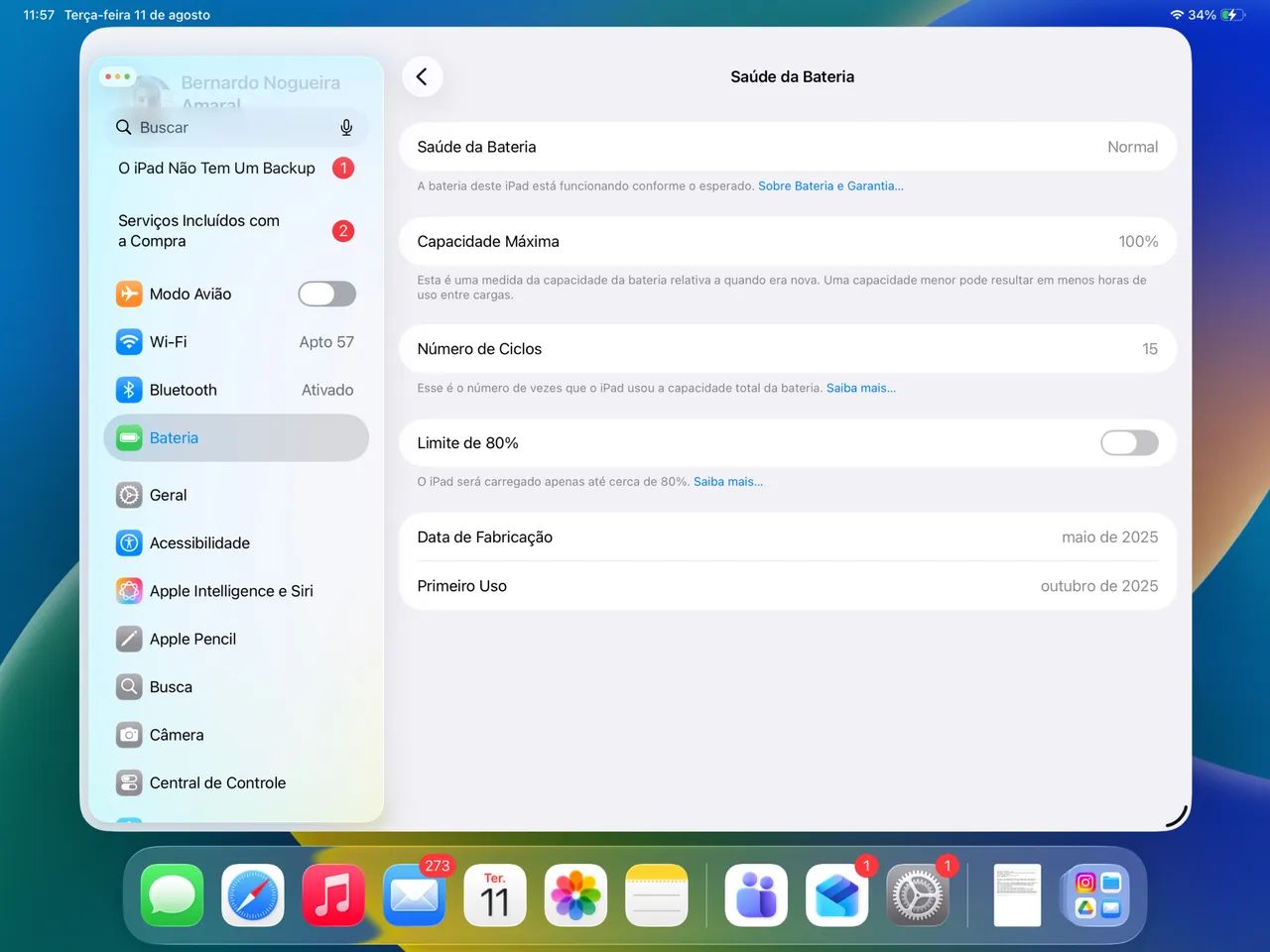Open Apple Pencil settings

pos(236,639)
